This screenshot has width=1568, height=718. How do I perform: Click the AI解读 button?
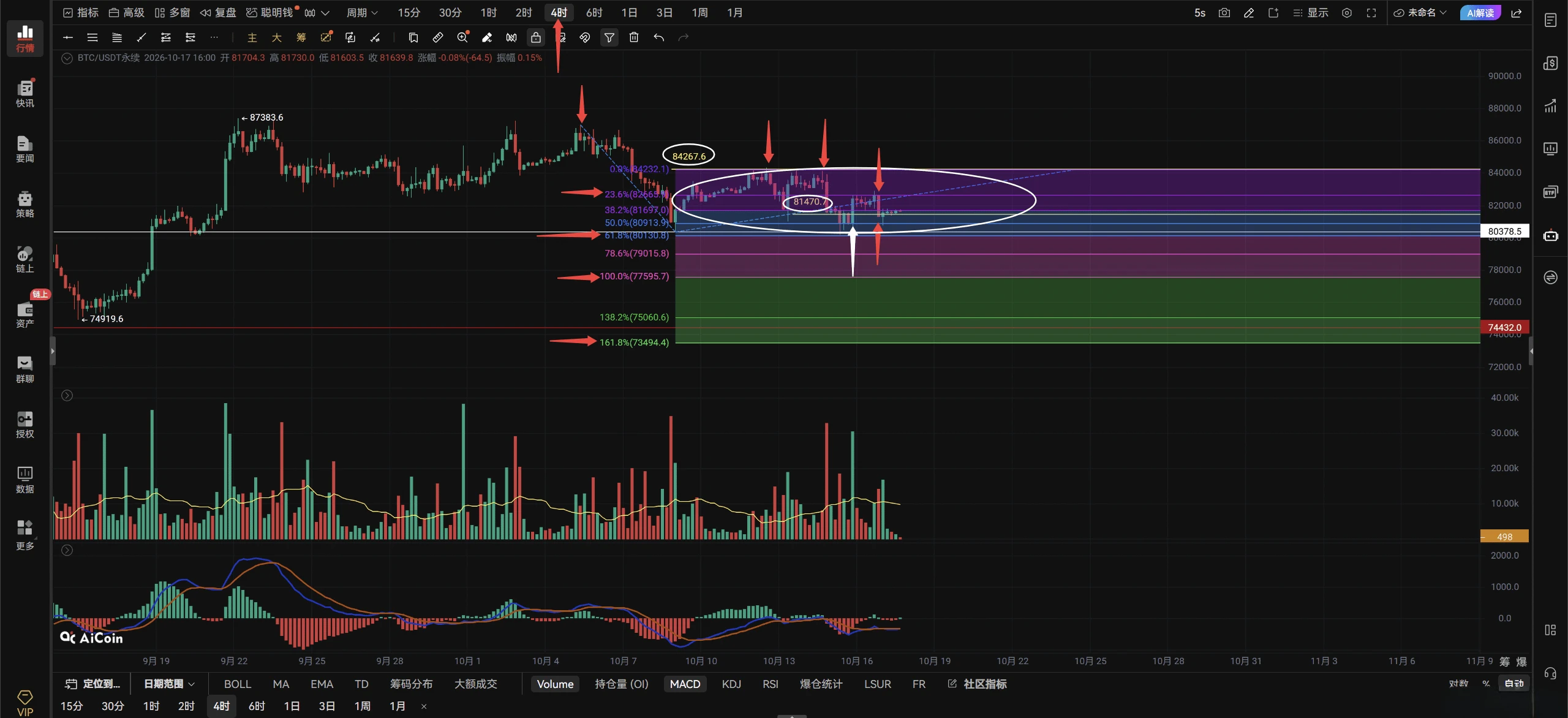(1480, 13)
